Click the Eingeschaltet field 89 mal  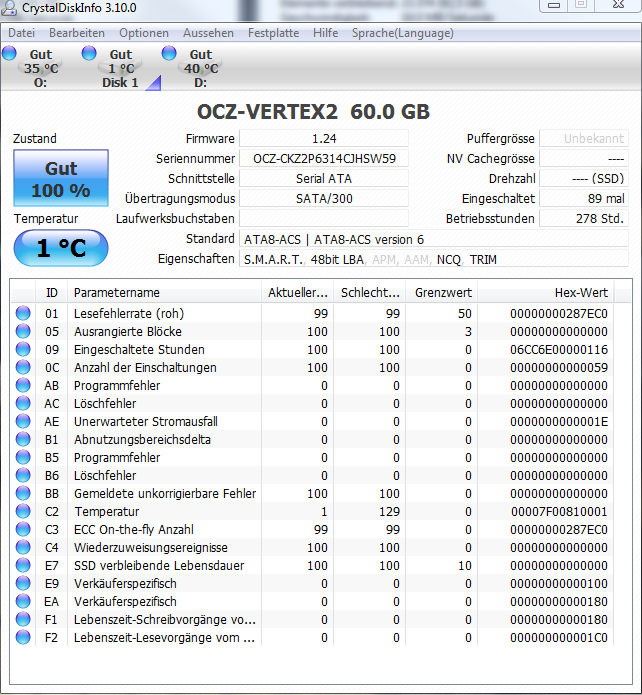[x=583, y=199]
